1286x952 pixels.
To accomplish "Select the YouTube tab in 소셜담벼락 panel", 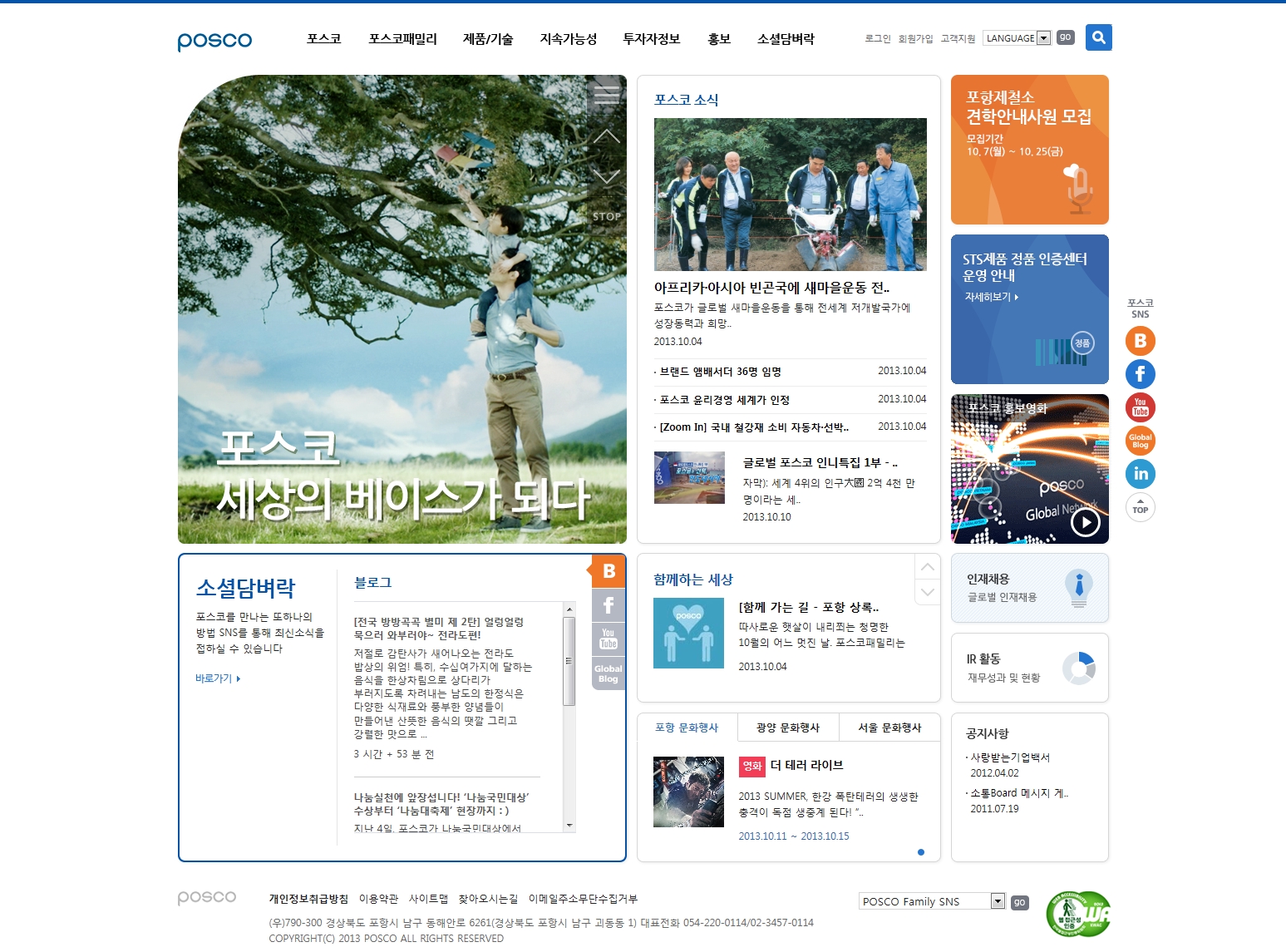I will pyautogui.click(x=609, y=639).
